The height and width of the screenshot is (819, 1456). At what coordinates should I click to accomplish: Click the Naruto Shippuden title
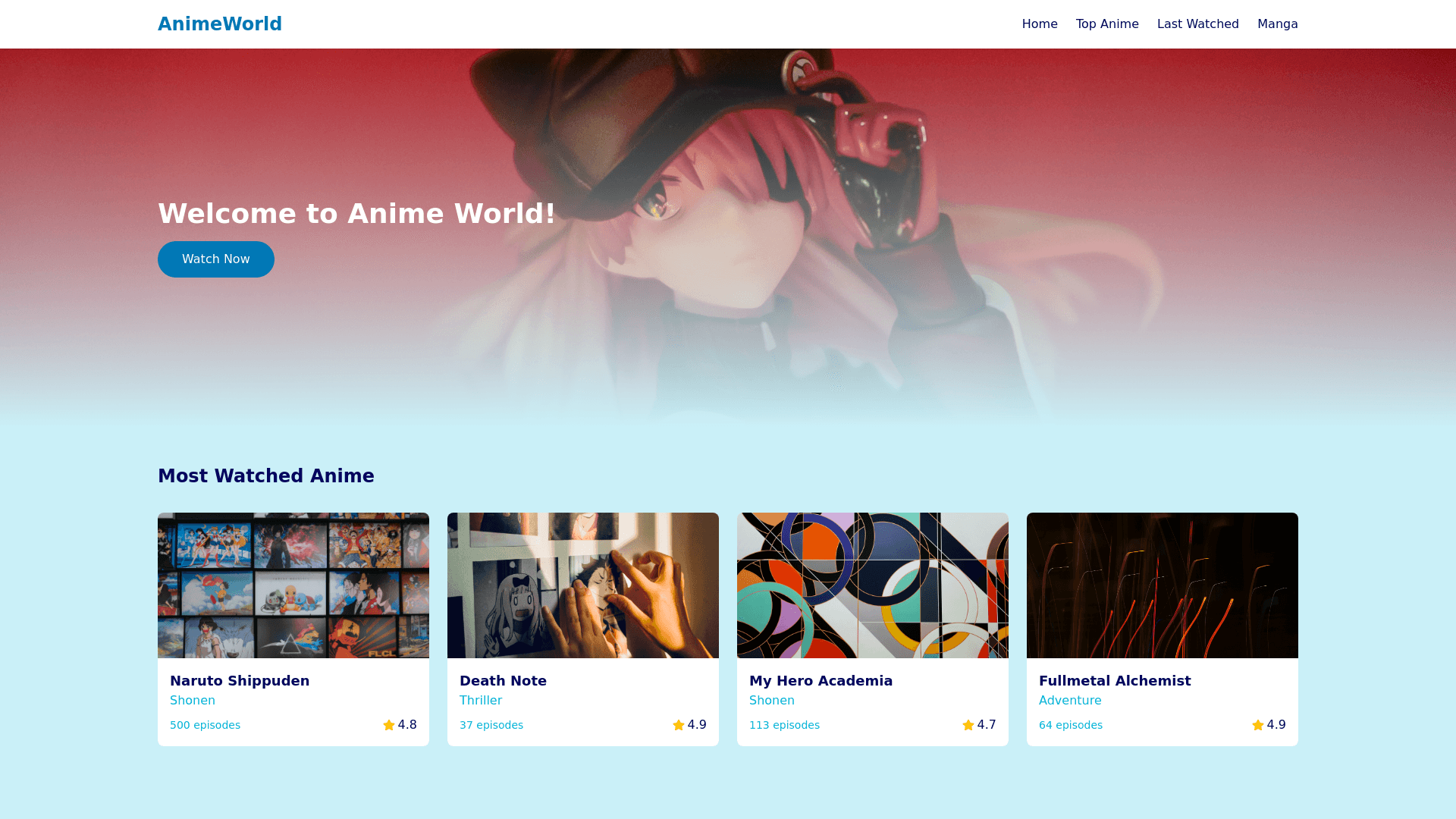tap(240, 681)
